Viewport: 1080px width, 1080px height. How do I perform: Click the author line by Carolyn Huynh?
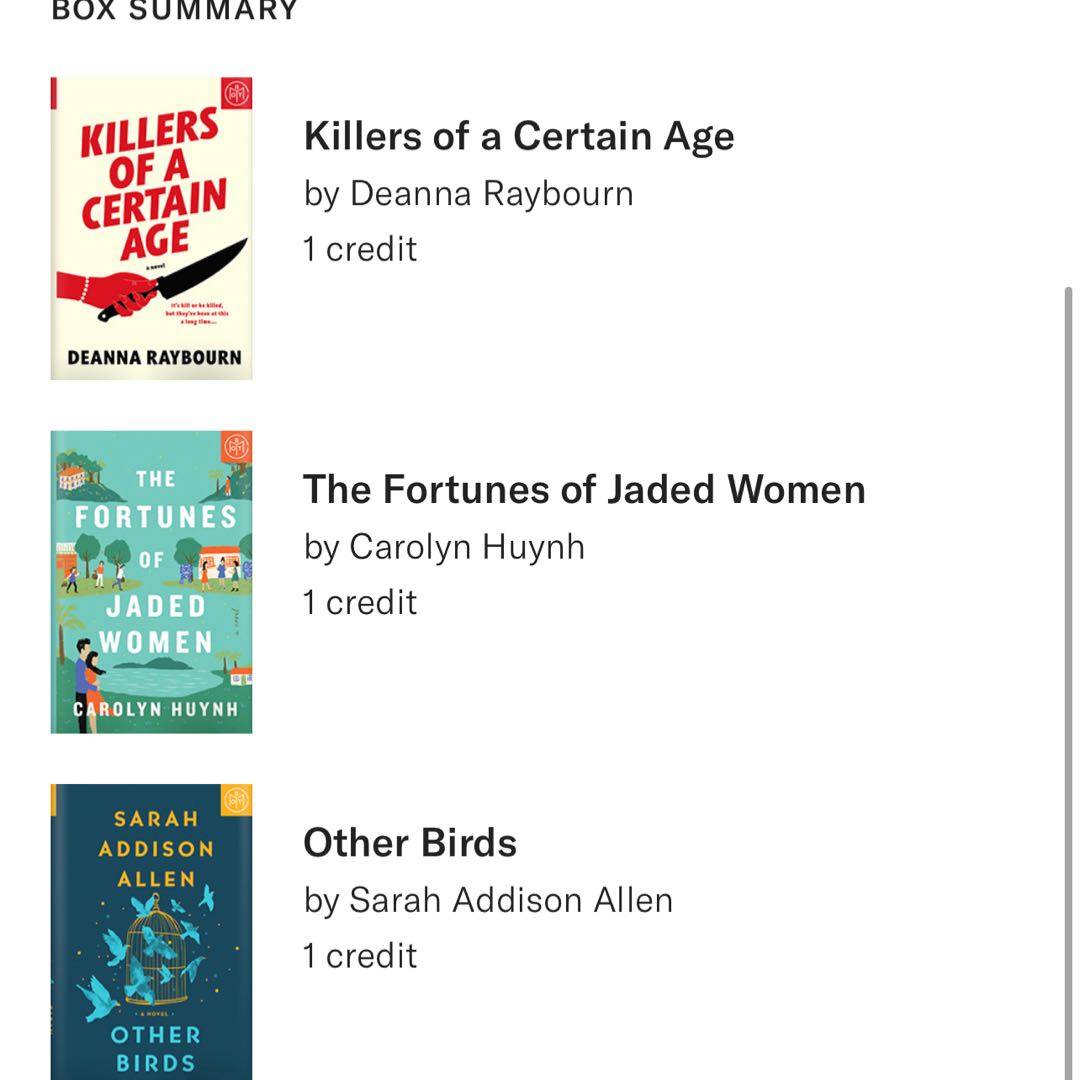tap(444, 547)
